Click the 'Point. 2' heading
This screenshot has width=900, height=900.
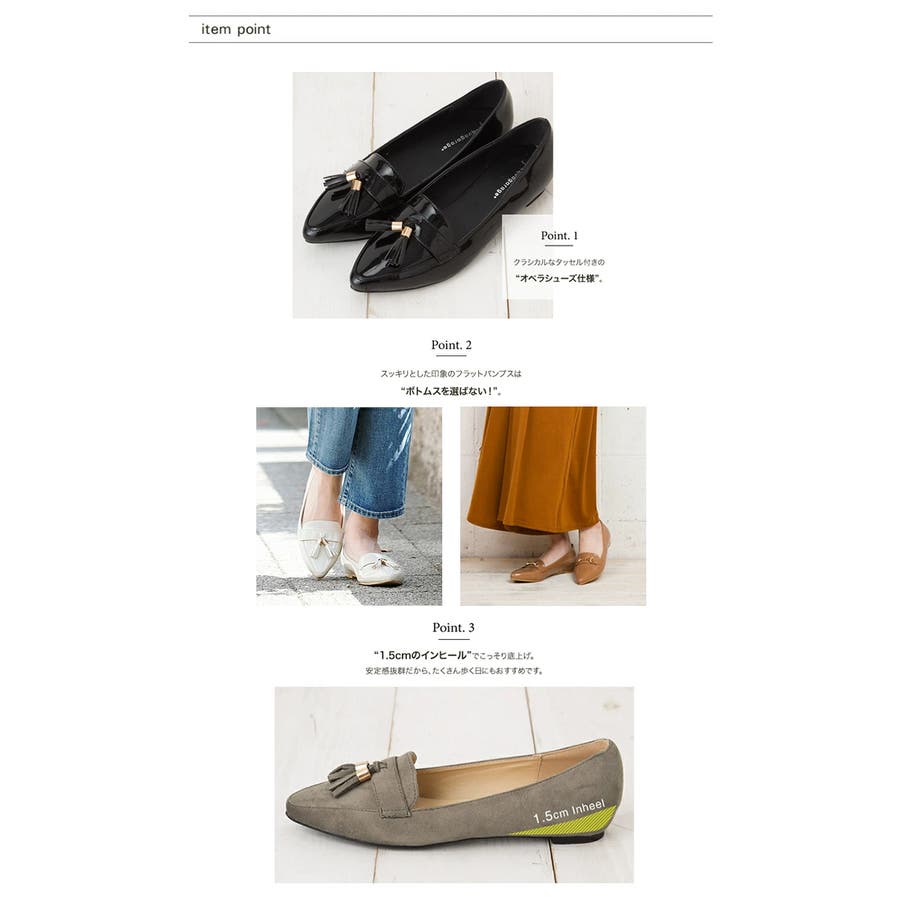coord(451,345)
